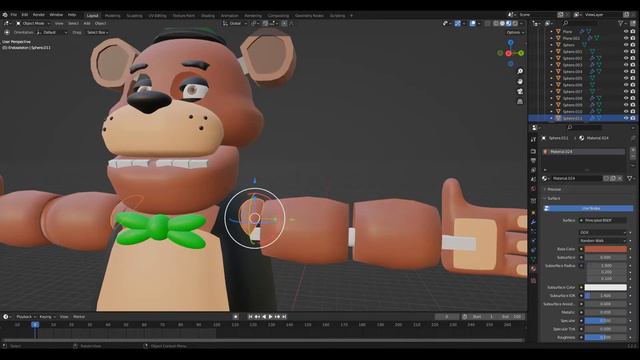Open the Principled BSDF surface selector
This screenshot has height=360, width=640.
pos(602,220)
